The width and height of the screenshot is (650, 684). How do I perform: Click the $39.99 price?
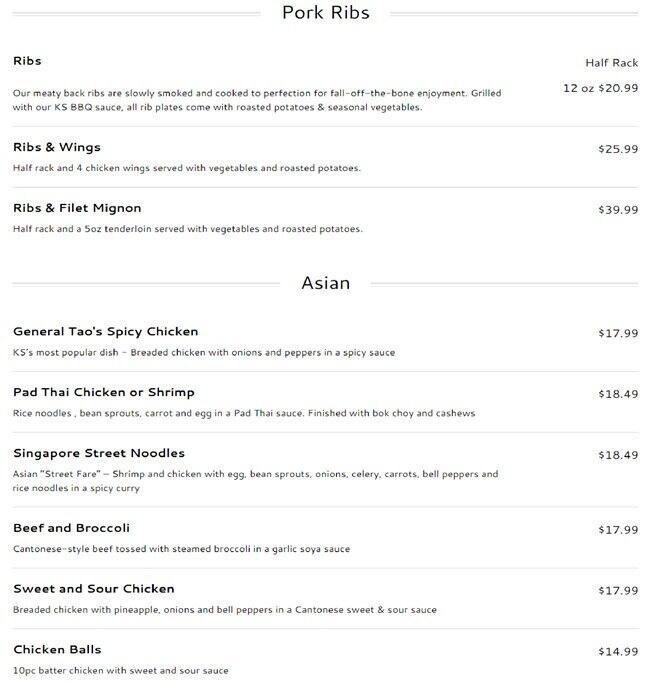point(617,210)
